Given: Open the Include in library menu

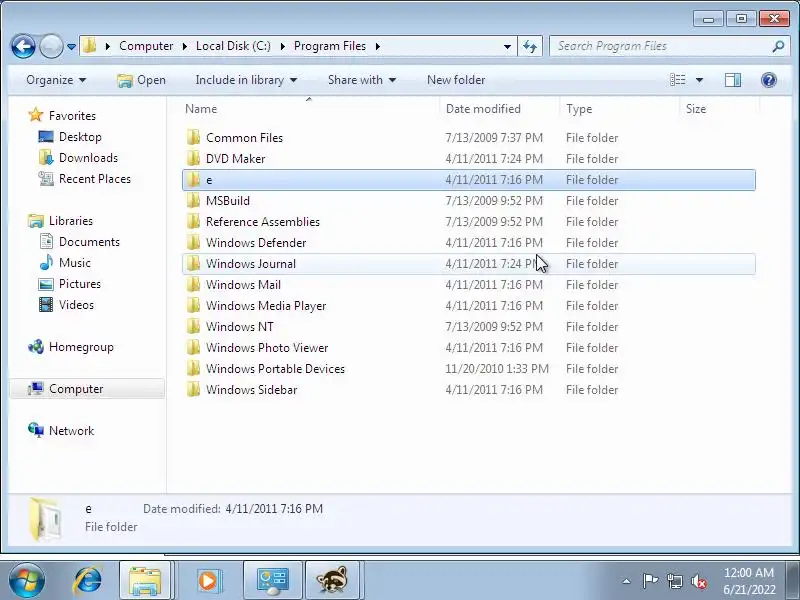Looking at the screenshot, I should [x=246, y=80].
